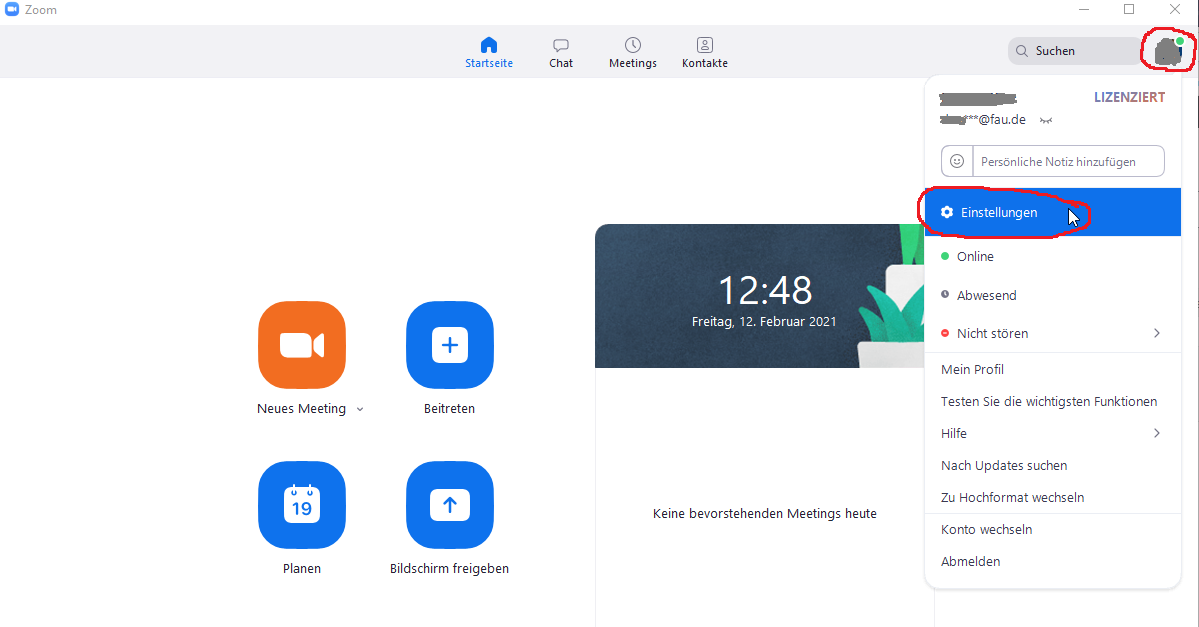The height and width of the screenshot is (627, 1199).
Task: Open dropdown arrow next to Neues Meeting
Action: [x=360, y=409]
